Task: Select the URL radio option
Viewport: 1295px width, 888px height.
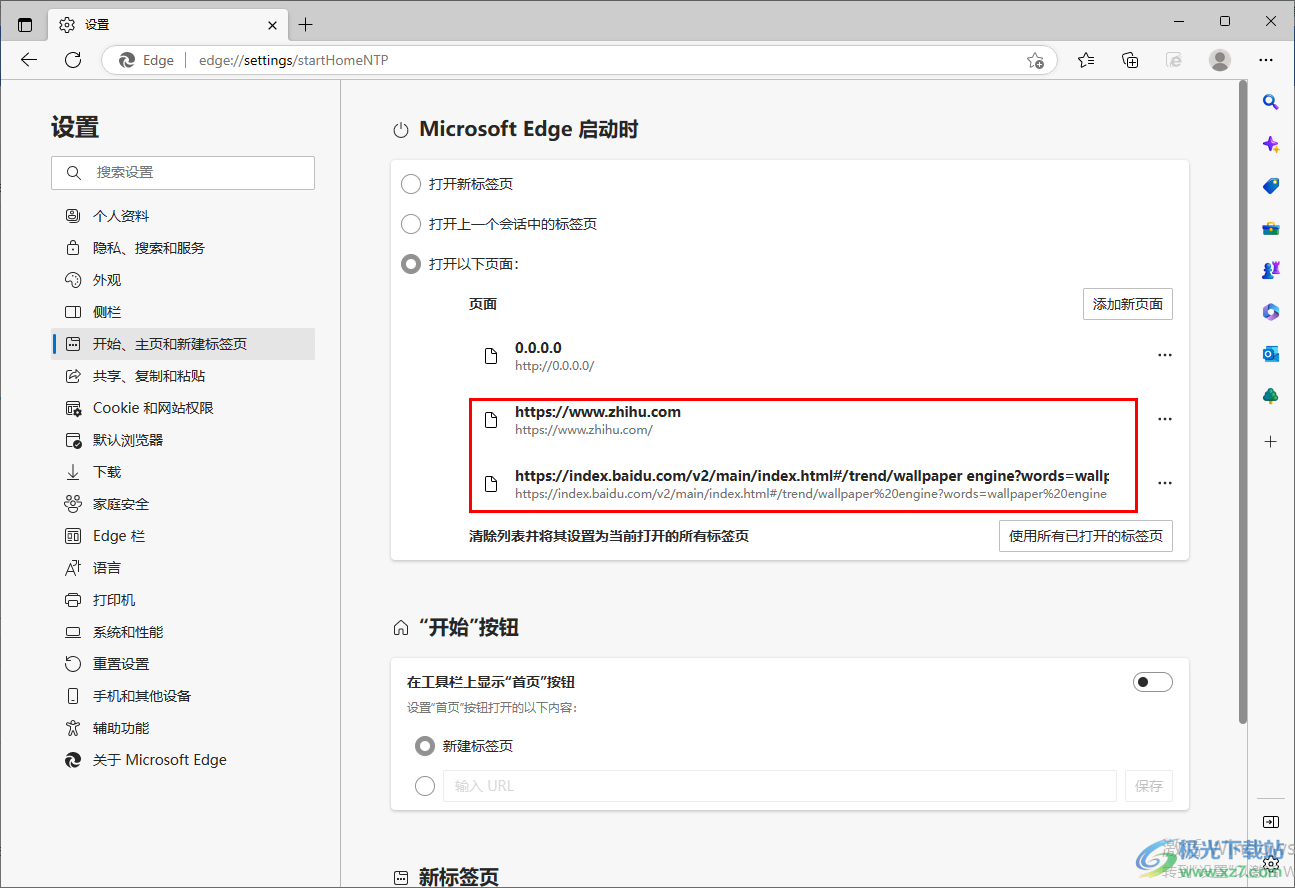Action: tap(424, 786)
